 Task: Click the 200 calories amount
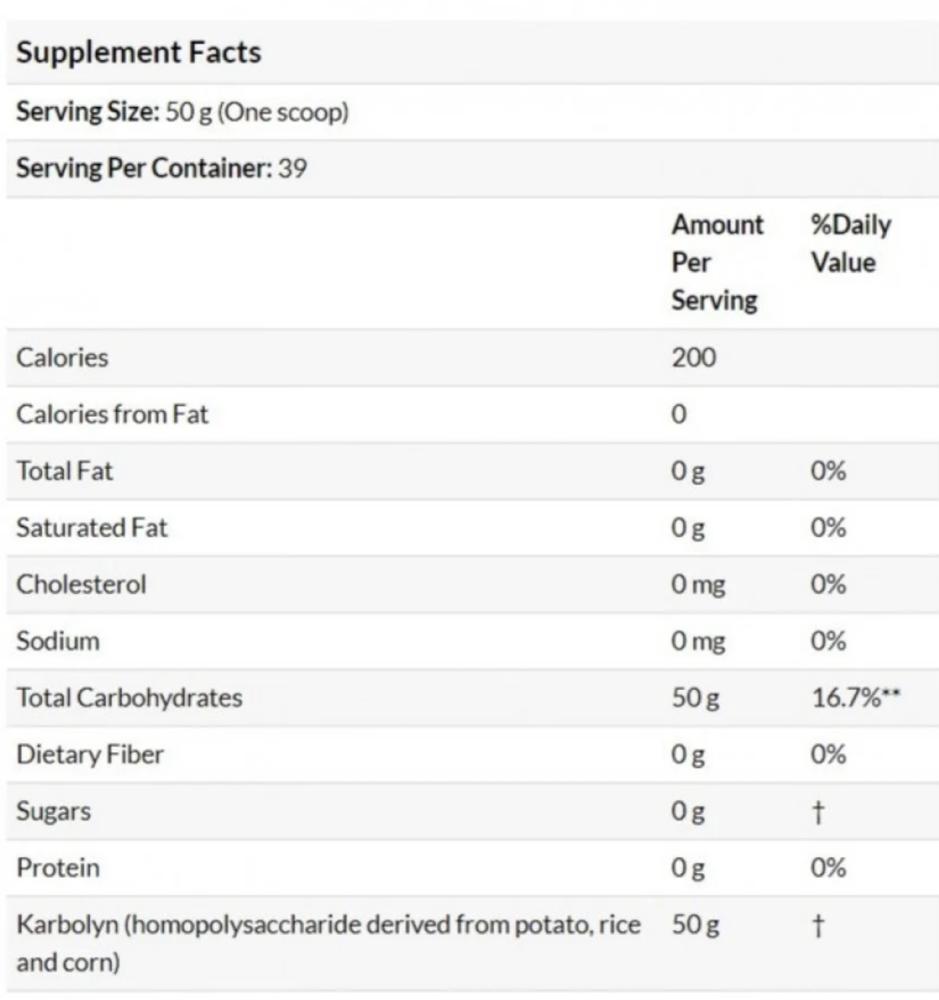point(693,358)
